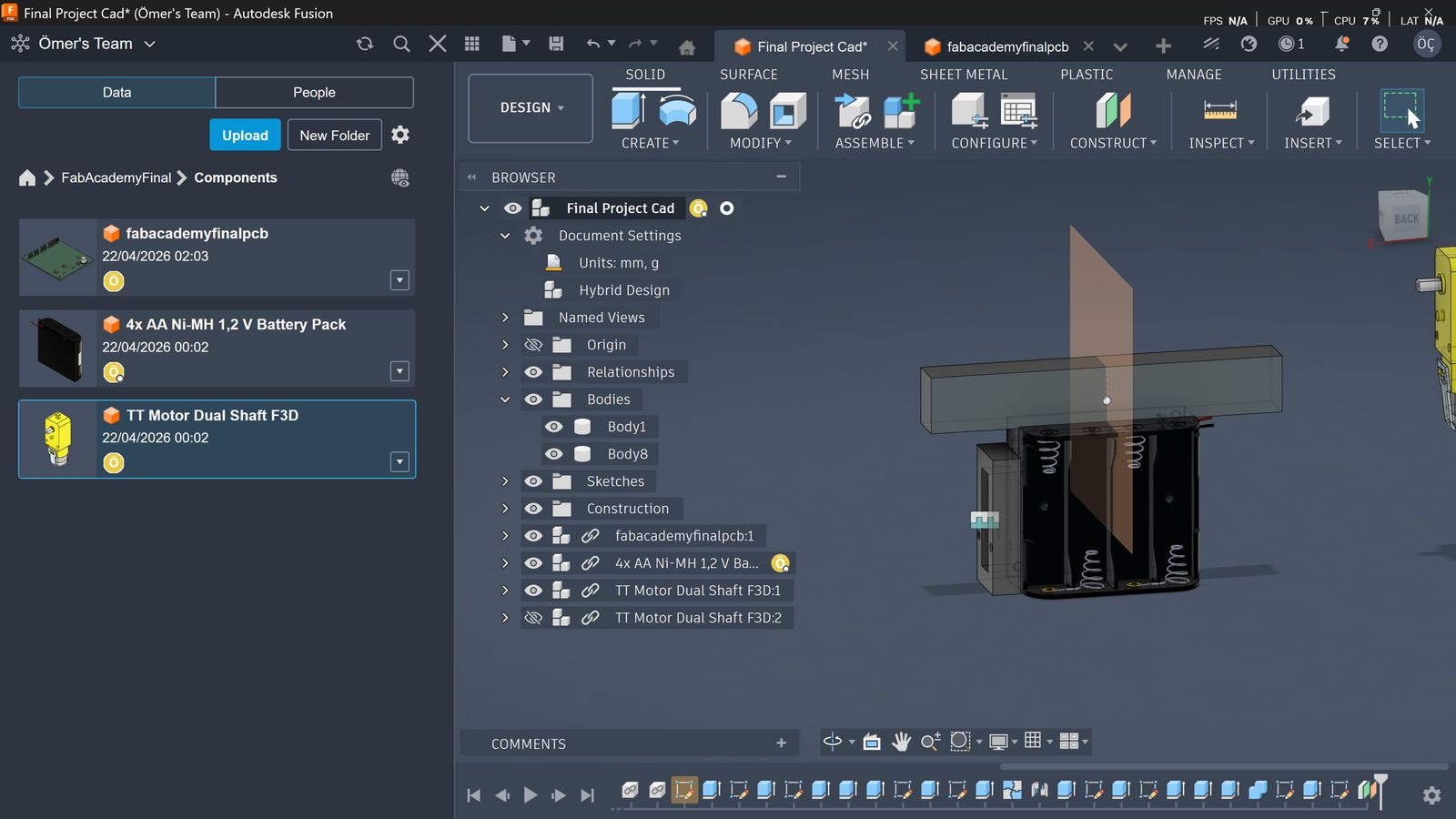
Task: Open a new design tab
Action: click(x=1163, y=46)
